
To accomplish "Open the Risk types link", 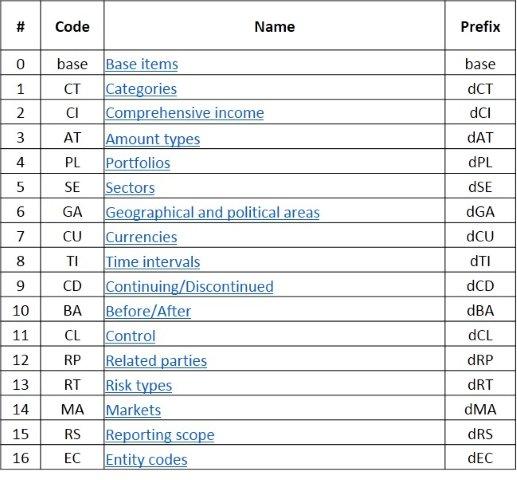I will (139, 386).
